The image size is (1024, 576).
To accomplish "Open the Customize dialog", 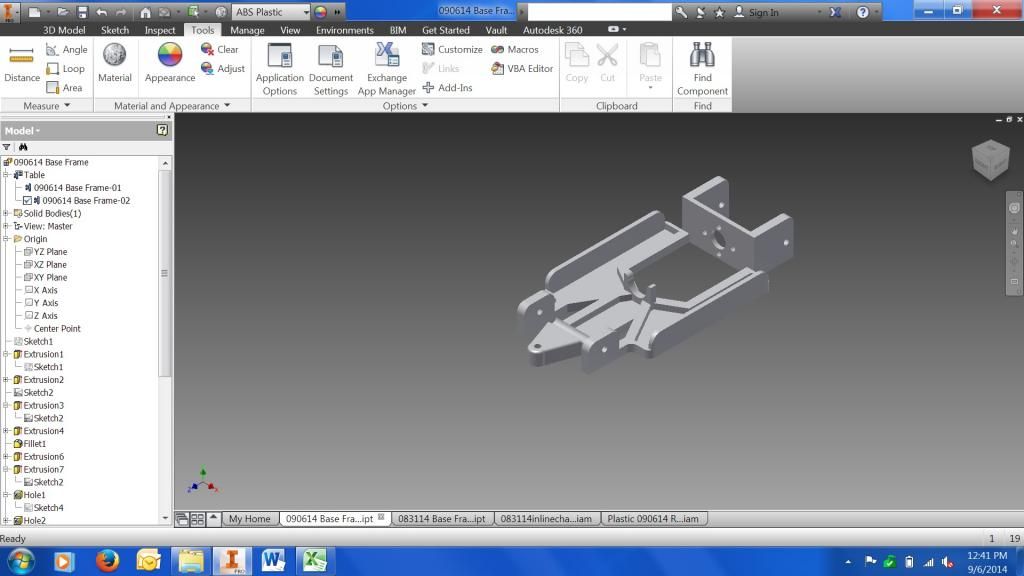I will (452, 50).
